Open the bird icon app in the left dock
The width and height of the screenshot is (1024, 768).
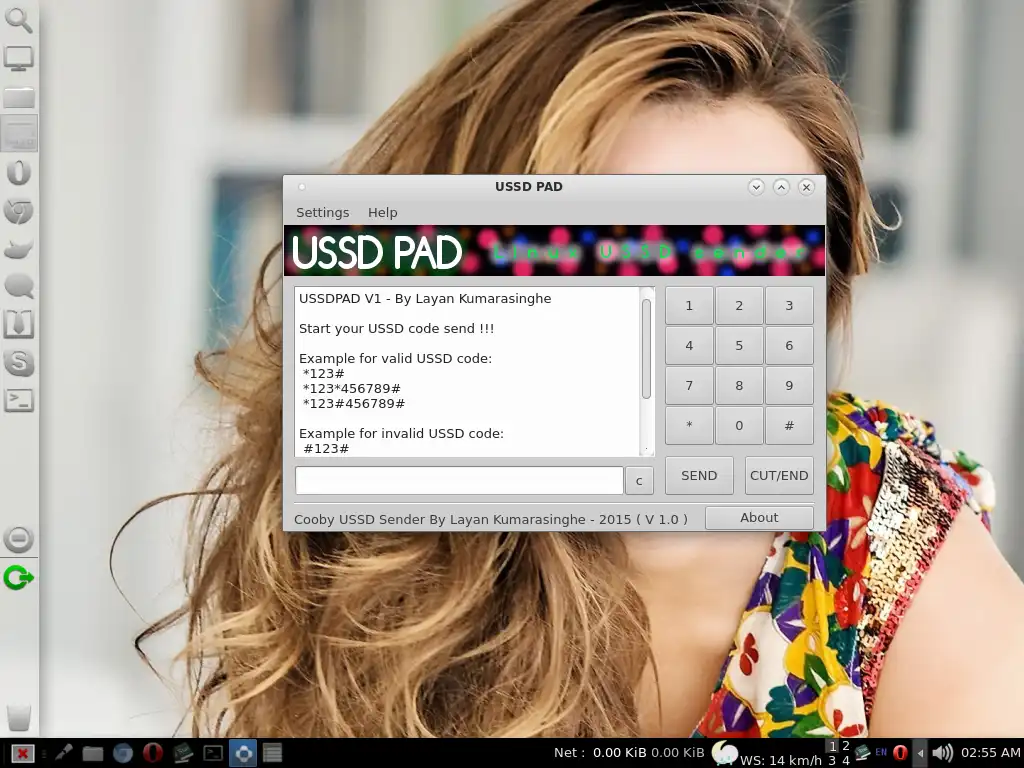click(18, 249)
